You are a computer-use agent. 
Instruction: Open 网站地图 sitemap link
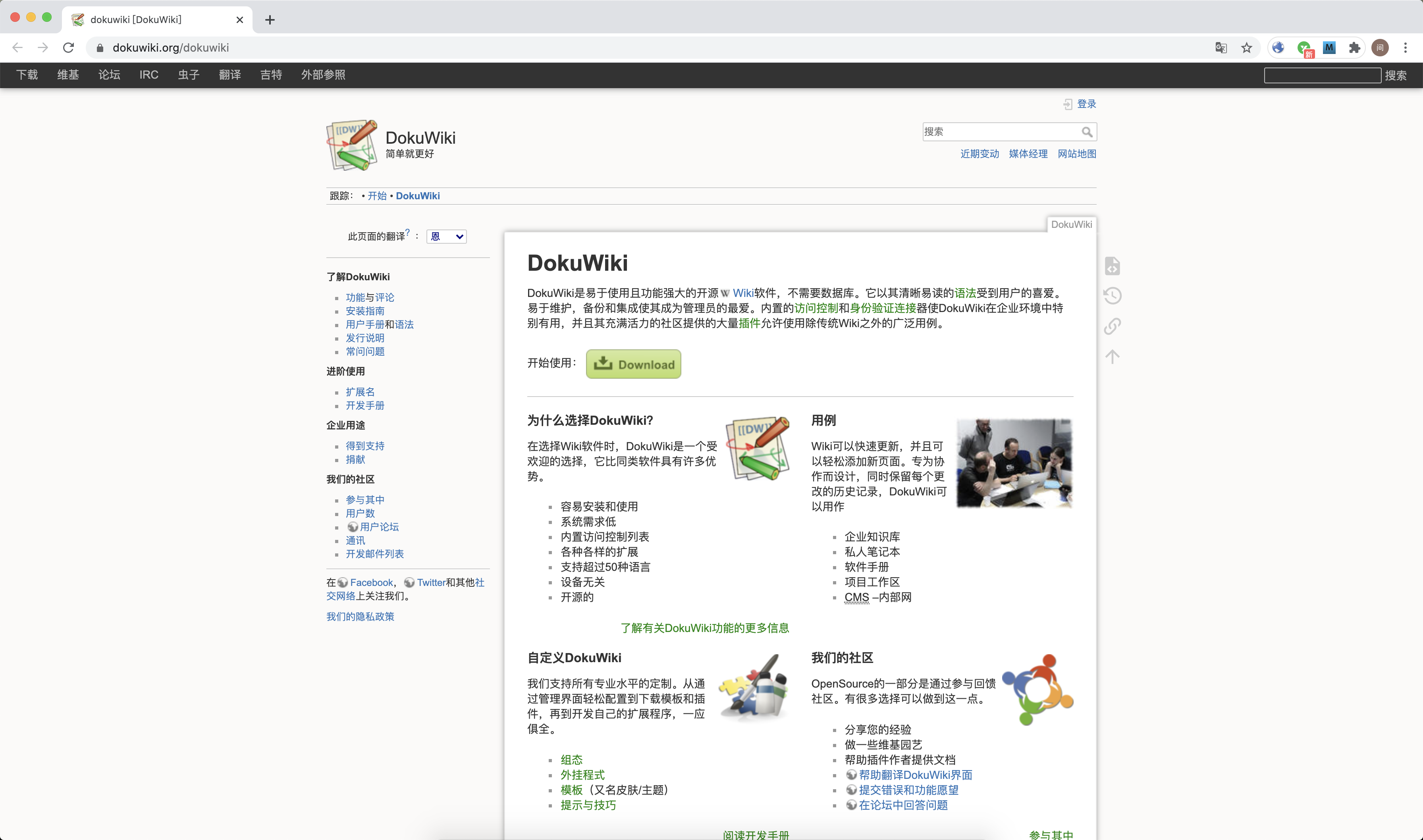pos(1077,154)
